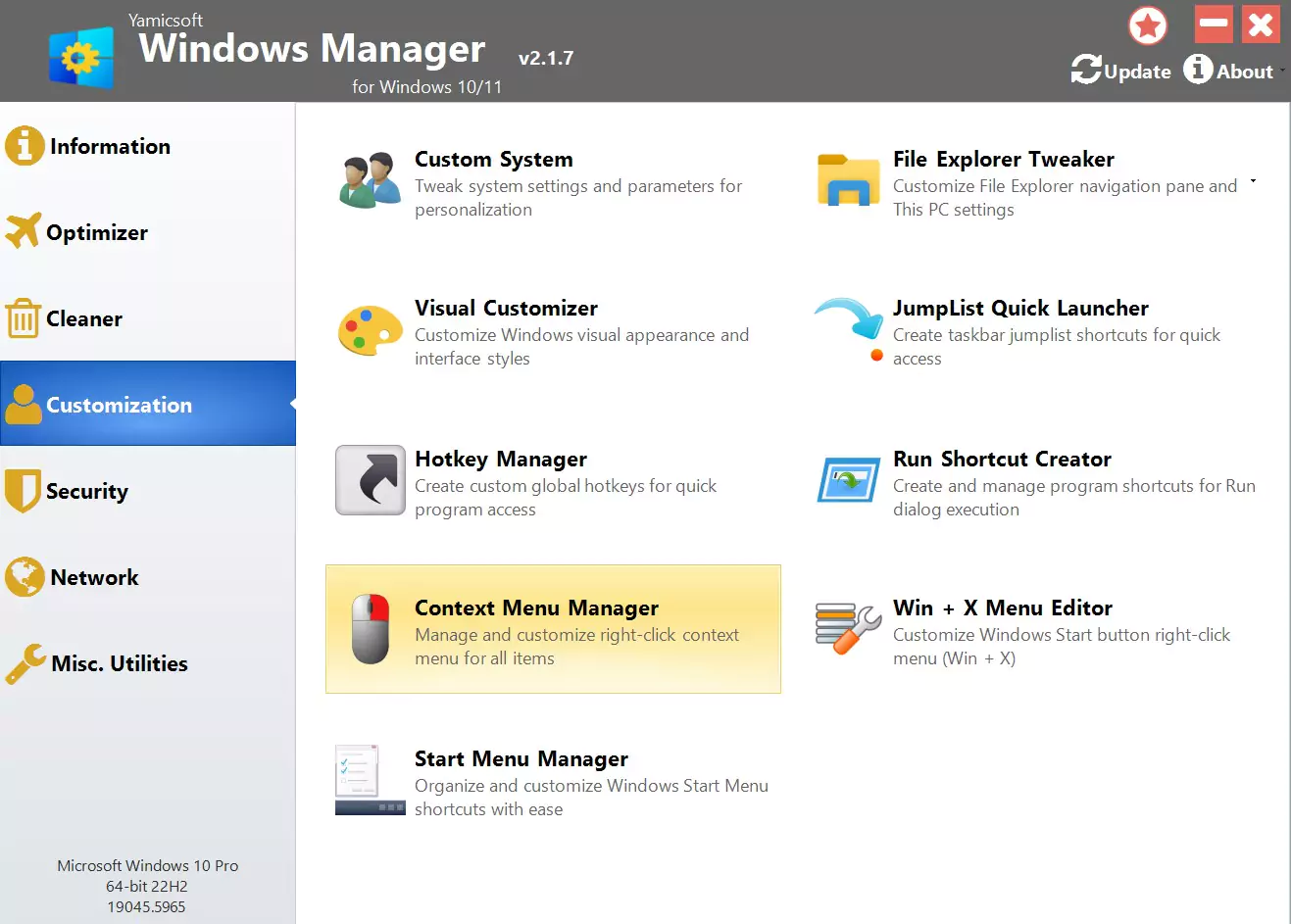The width and height of the screenshot is (1291, 924).
Task: Open the Start Menu Manager title
Action: point(521,758)
